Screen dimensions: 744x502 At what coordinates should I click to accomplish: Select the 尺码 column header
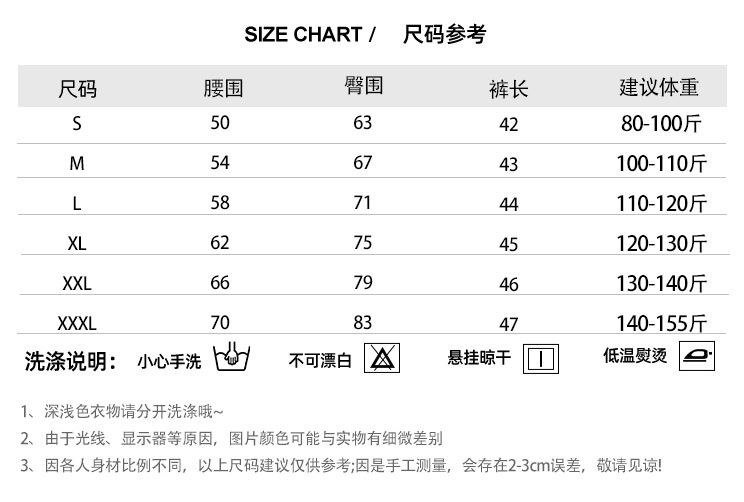(79, 89)
